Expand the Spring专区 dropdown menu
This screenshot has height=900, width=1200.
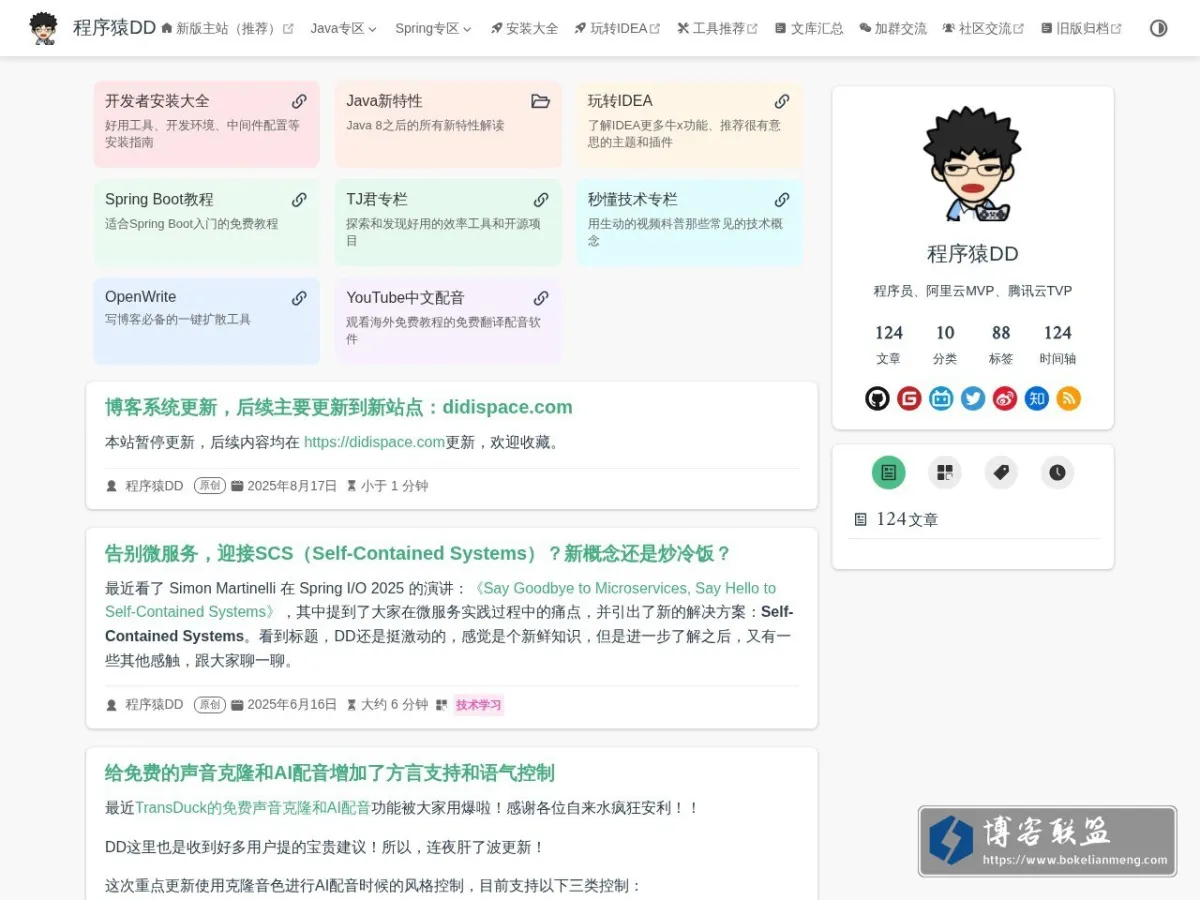[x=433, y=28]
